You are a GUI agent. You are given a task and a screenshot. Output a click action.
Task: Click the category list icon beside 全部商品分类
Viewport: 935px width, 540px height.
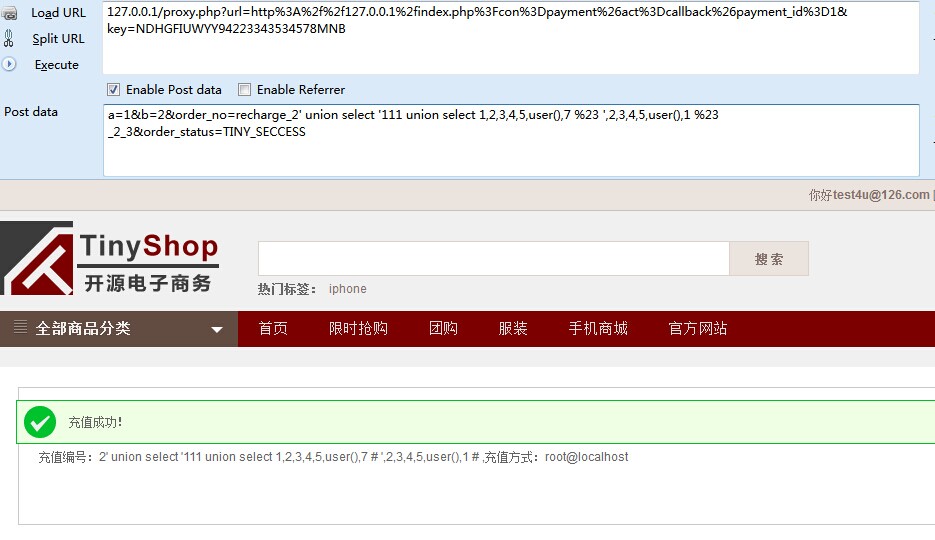click(x=20, y=327)
